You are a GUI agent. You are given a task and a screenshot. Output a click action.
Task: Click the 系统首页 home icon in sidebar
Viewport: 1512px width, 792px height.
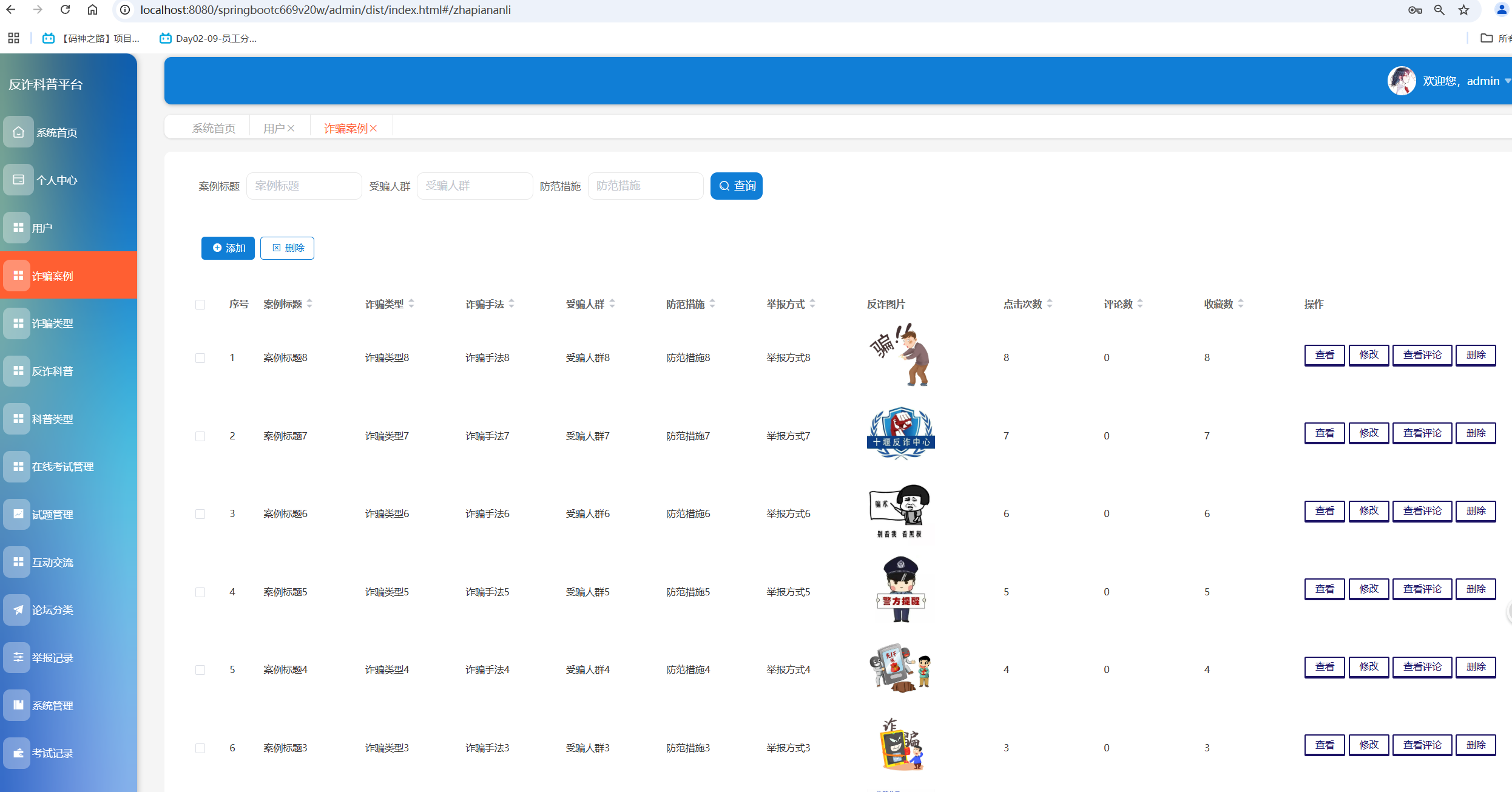click(x=18, y=132)
